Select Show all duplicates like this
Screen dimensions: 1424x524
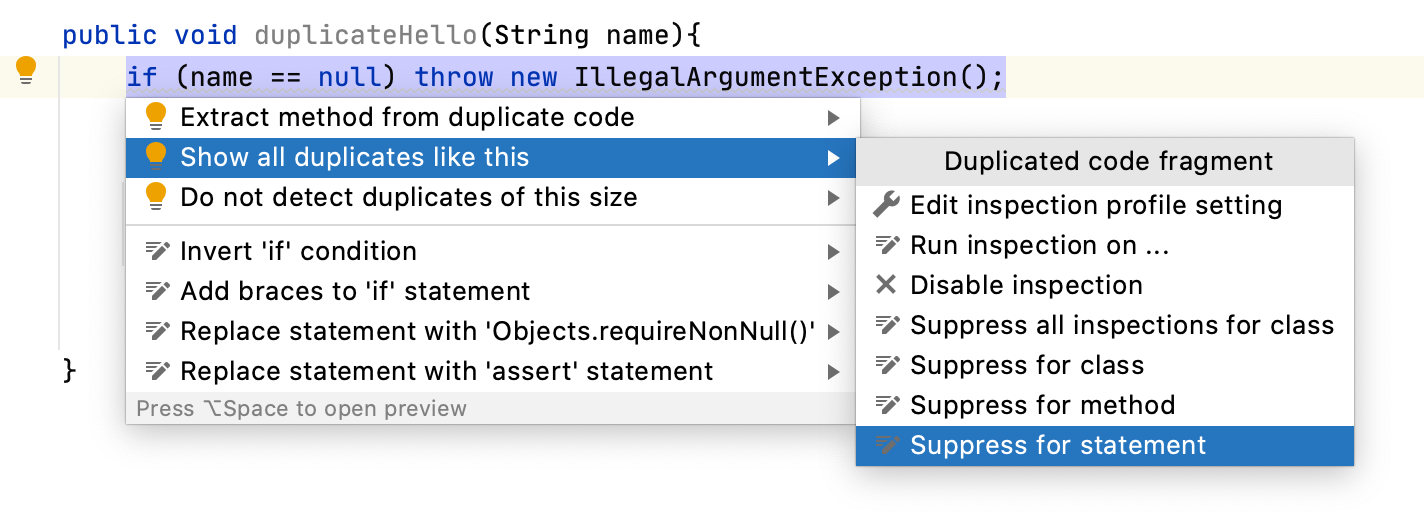[x=354, y=157]
